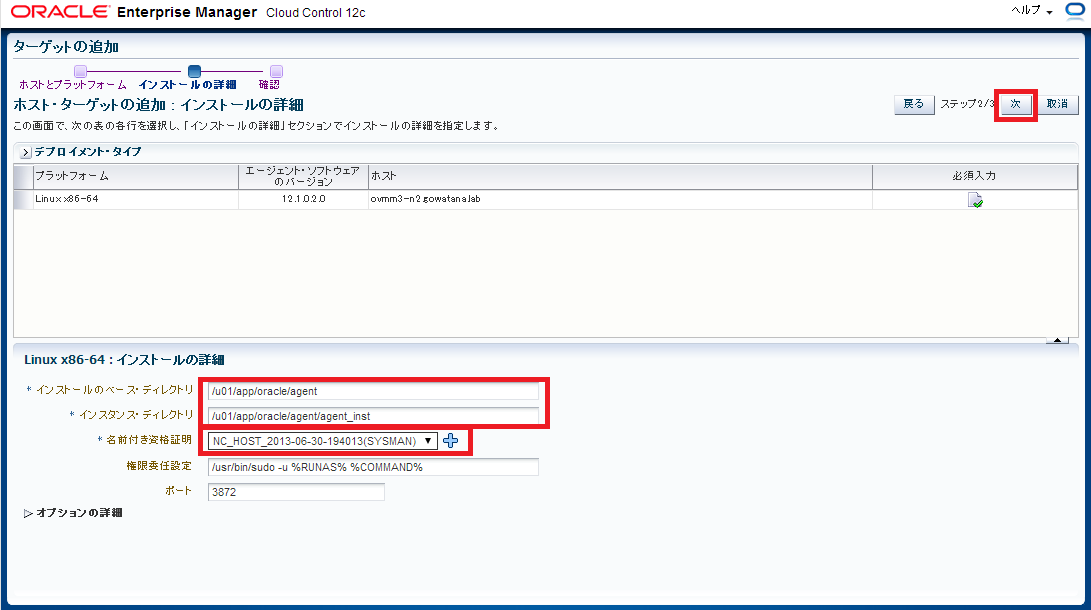Click the current install details step marker
This screenshot has height=610, width=1091.
pos(194,71)
